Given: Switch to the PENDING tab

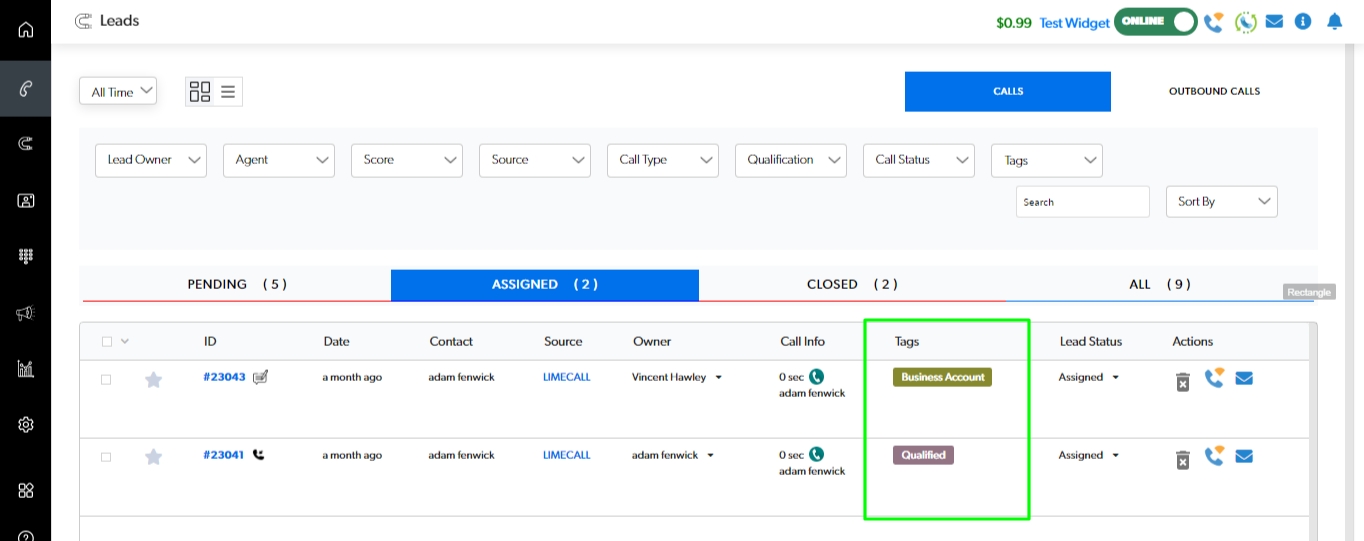Looking at the screenshot, I should [x=237, y=284].
